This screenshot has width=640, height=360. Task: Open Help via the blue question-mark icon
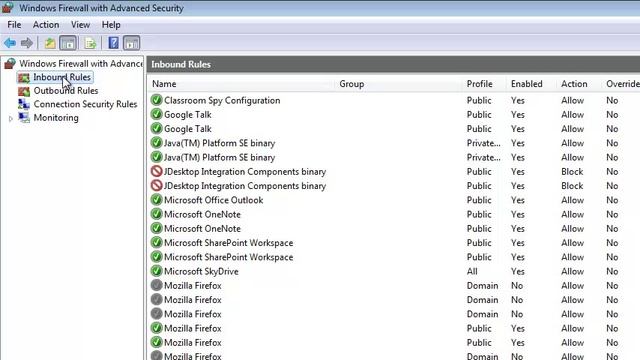click(113, 43)
